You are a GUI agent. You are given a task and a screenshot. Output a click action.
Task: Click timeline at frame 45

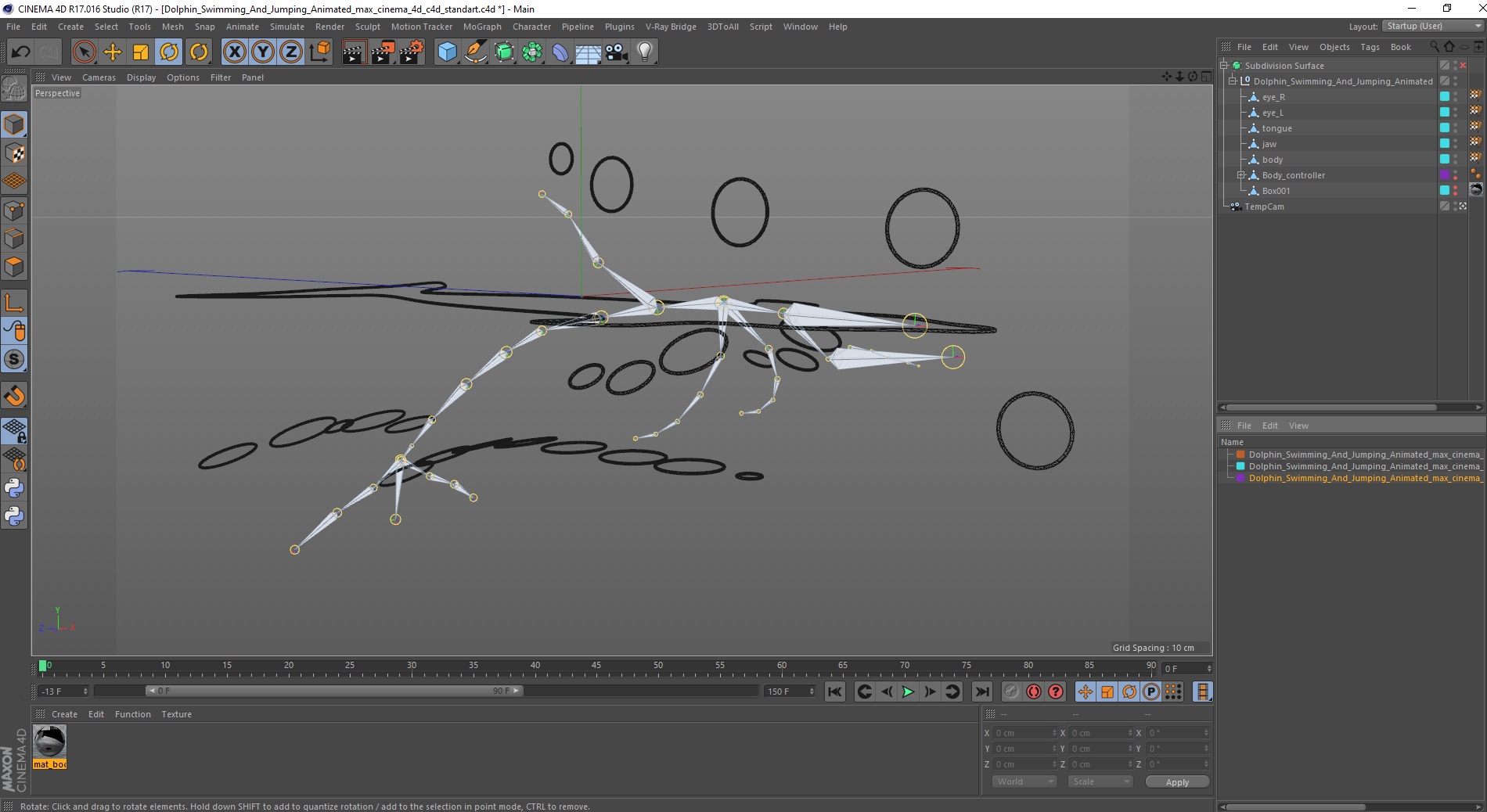click(x=596, y=667)
